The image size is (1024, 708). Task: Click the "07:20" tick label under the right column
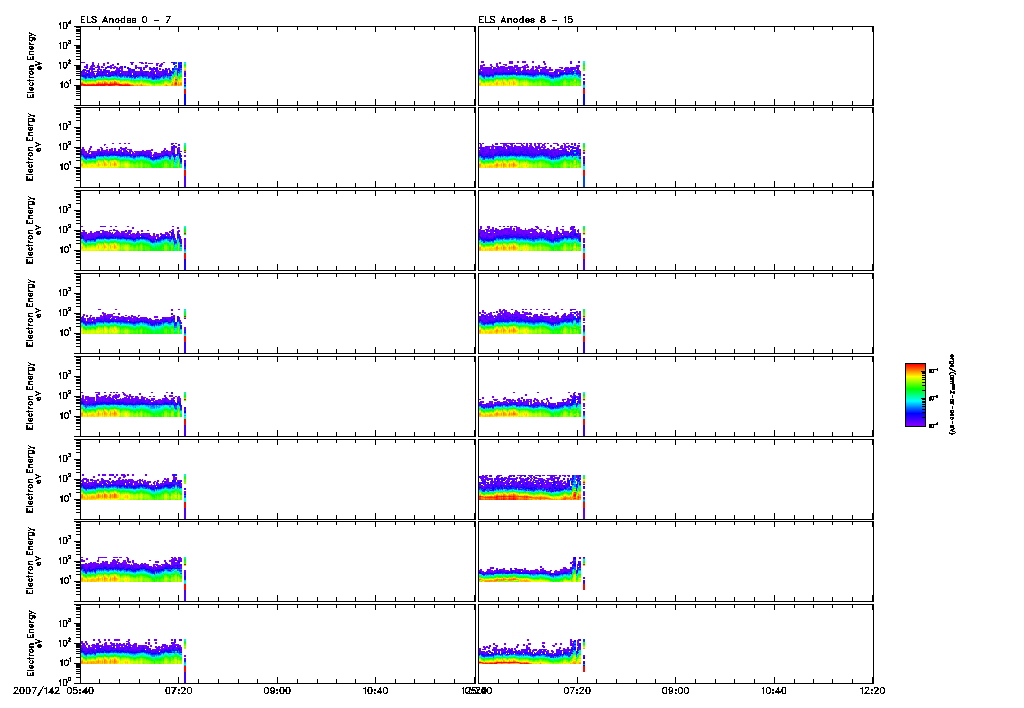577,690
